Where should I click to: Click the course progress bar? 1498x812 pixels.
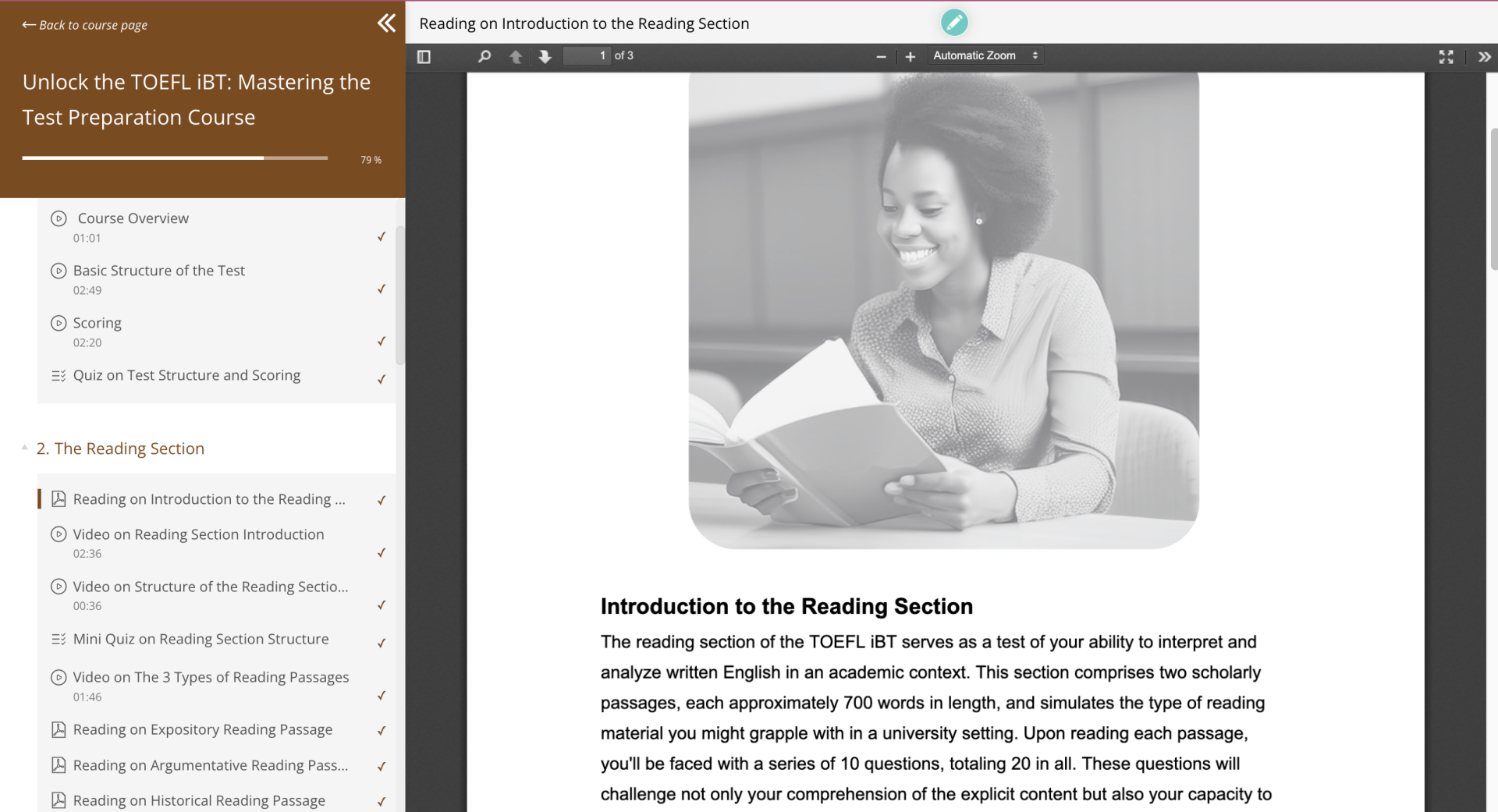click(175, 158)
